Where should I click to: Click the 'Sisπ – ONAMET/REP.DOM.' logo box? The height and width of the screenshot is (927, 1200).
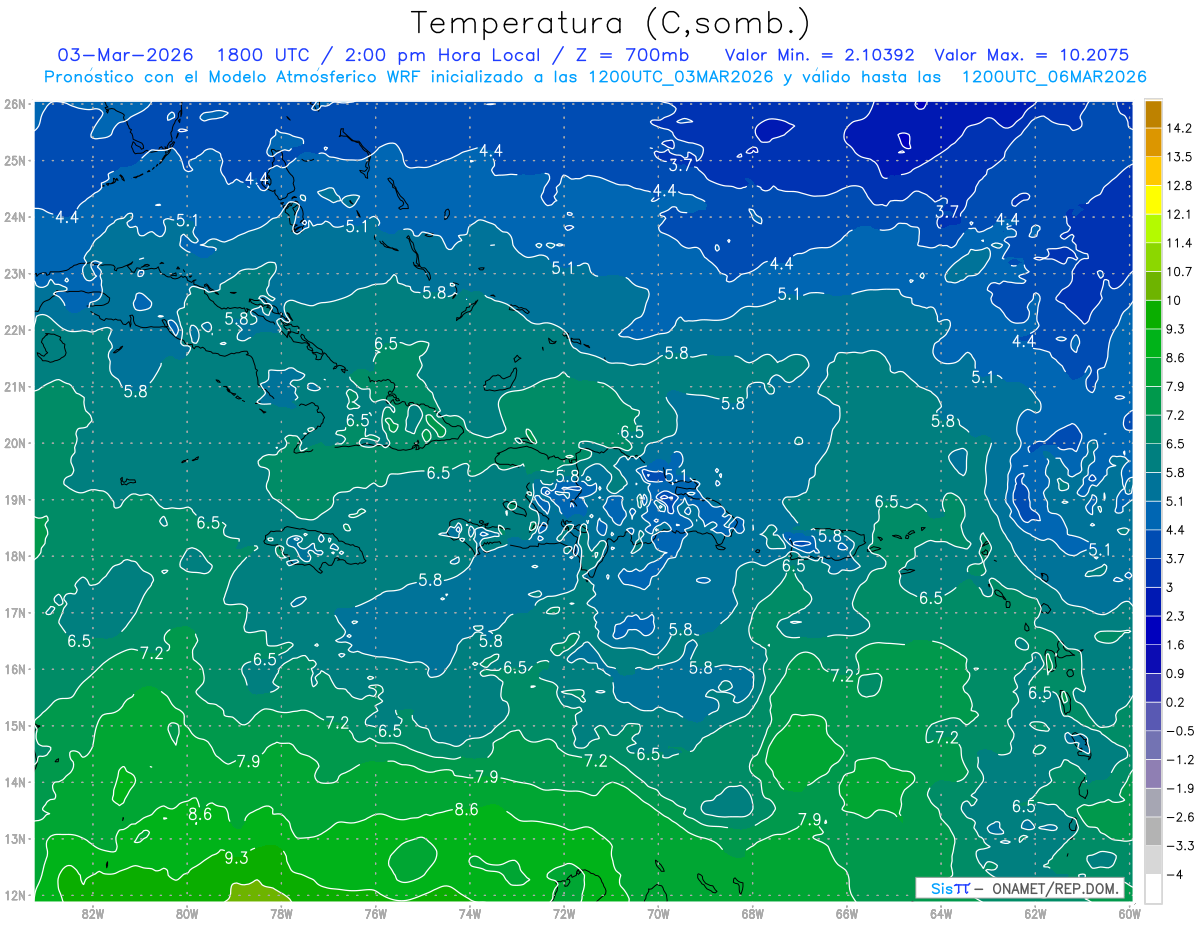point(1019,888)
